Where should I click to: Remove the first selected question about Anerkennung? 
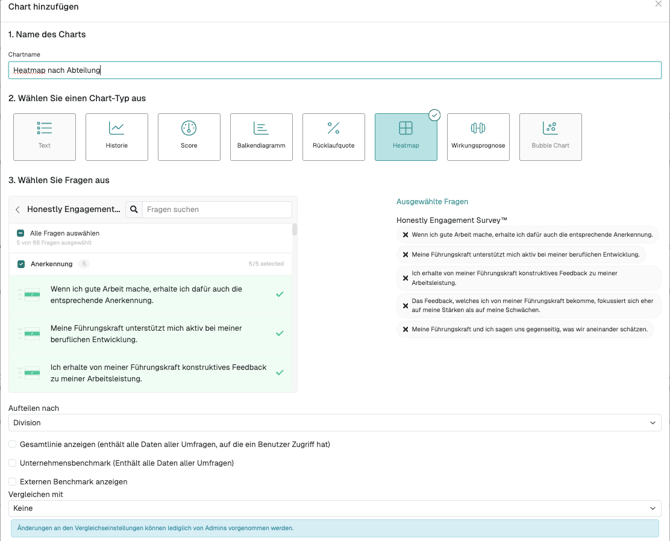[x=405, y=235]
